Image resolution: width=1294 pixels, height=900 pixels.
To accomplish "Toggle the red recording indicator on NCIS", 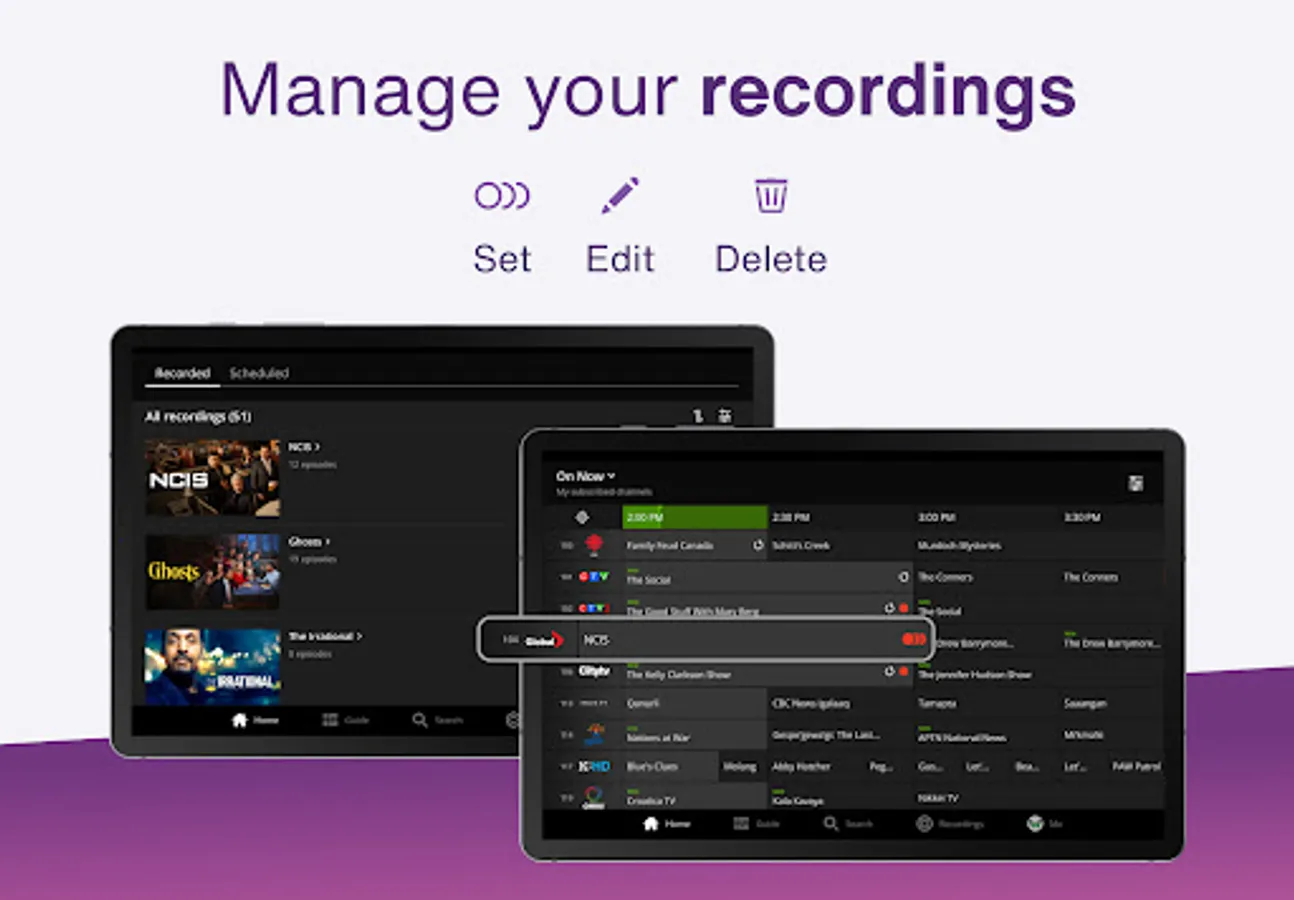I will (914, 638).
